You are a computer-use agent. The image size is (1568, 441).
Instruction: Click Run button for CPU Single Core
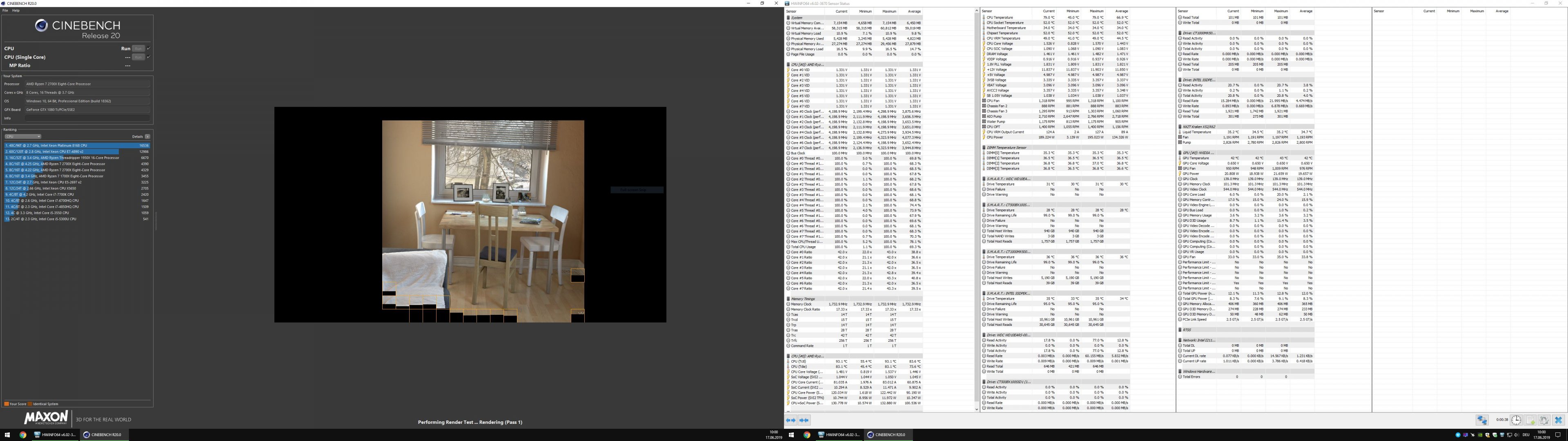[138, 57]
